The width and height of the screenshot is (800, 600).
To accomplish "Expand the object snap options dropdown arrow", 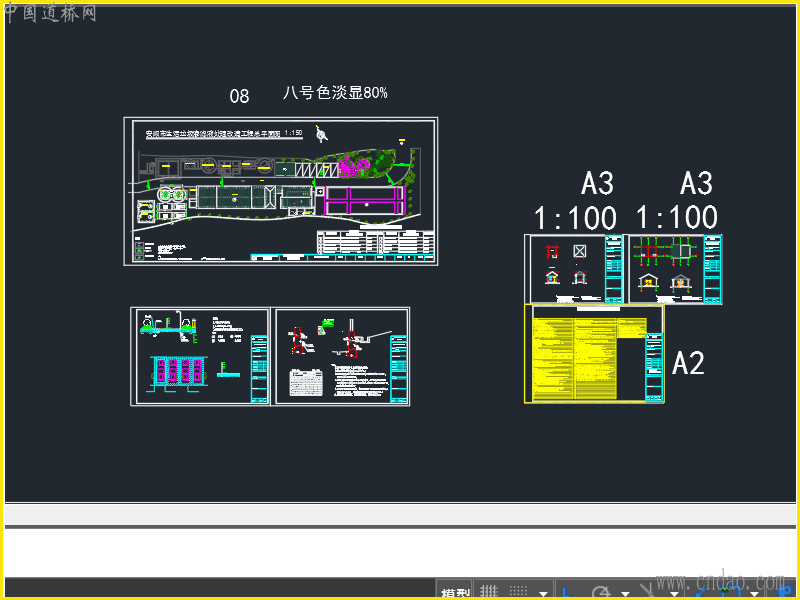I will pyautogui.click(x=754, y=594).
